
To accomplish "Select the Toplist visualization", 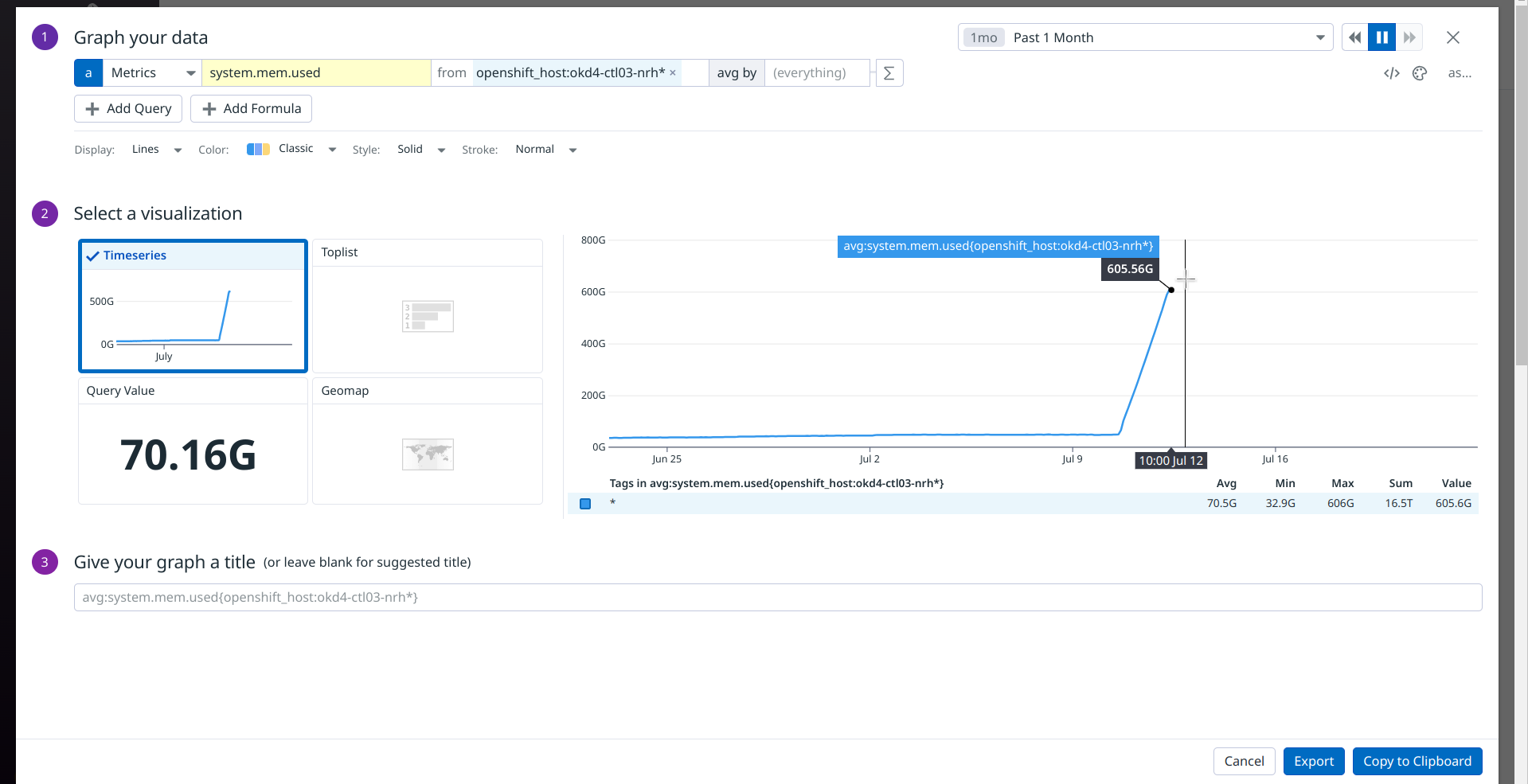I will pyautogui.click(x=428, y=306).
